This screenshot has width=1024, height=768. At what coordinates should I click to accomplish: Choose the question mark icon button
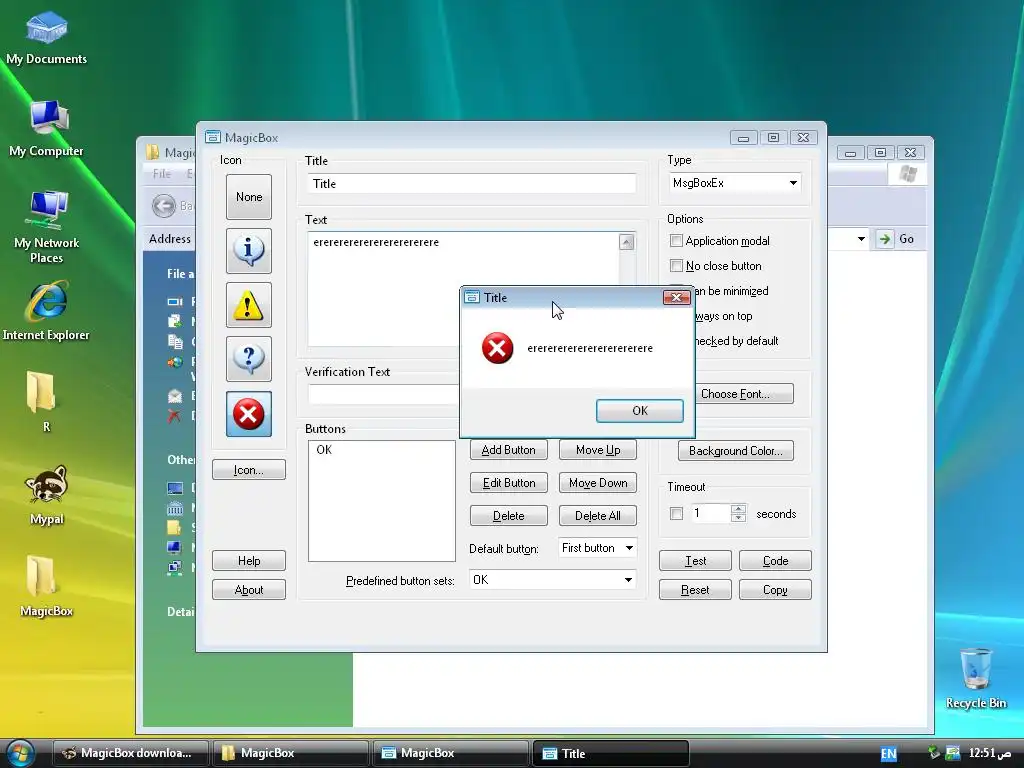click(x=249, y=359)
